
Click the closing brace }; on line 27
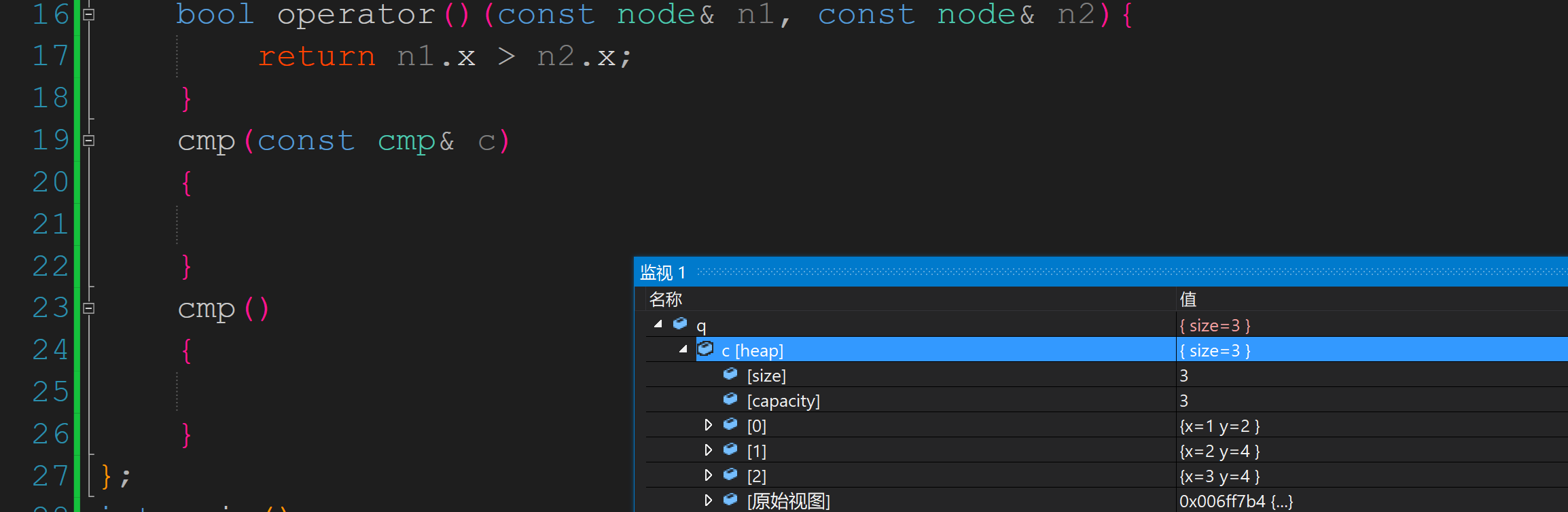(x=115, y=477)
